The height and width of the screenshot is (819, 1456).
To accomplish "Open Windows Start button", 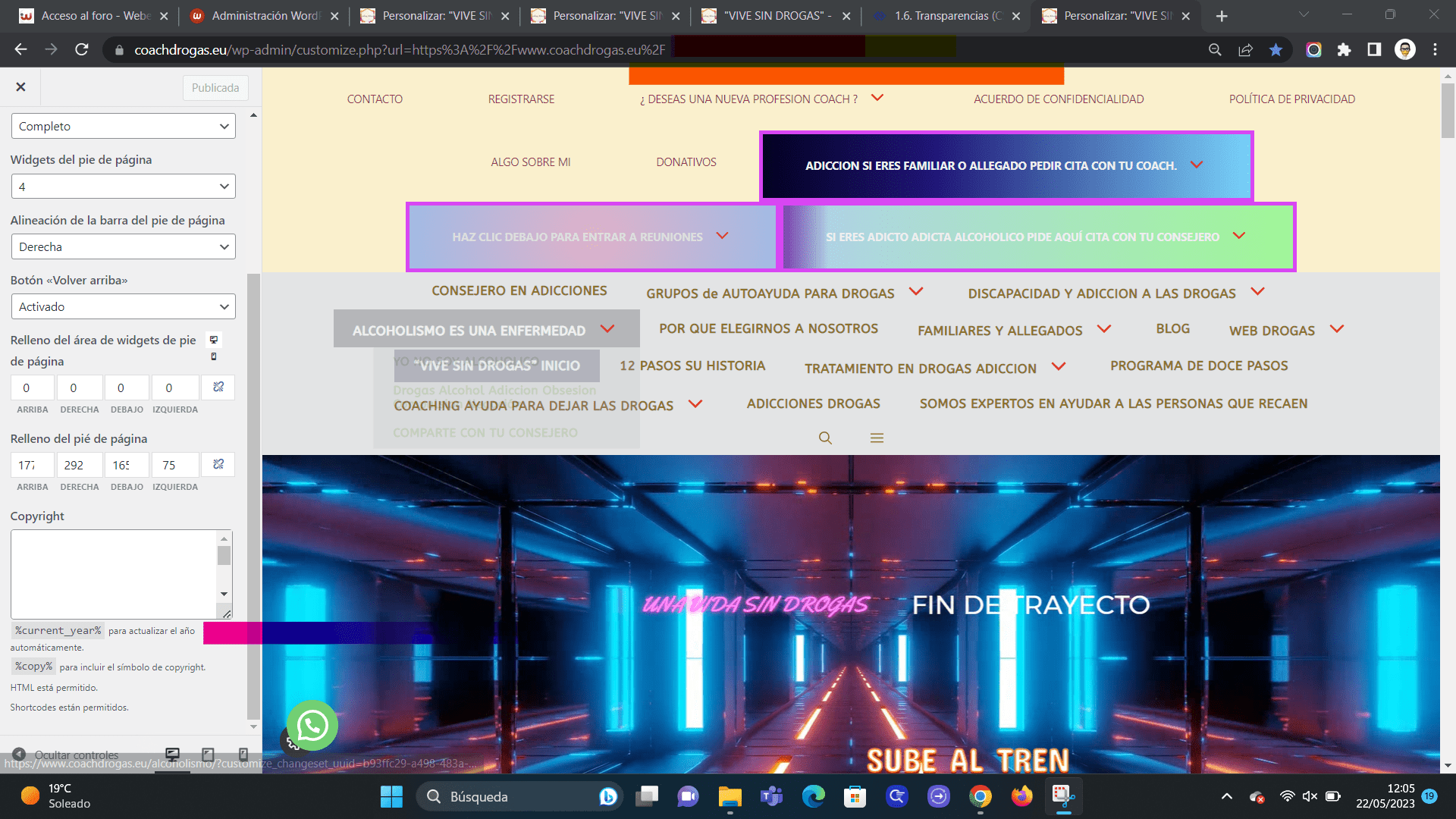I will tap(391, 796).
